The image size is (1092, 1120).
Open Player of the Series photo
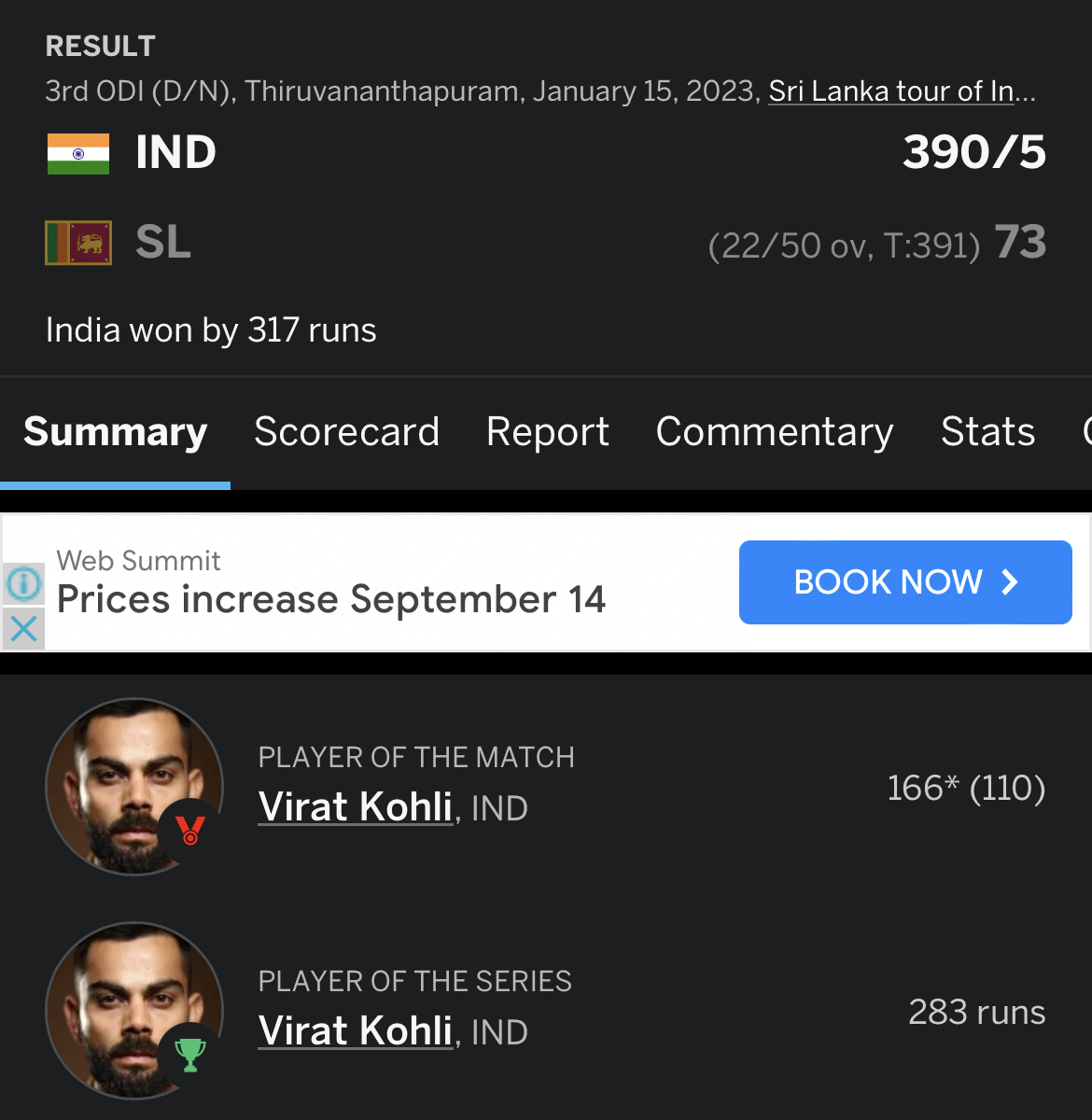click(134, 1011)
